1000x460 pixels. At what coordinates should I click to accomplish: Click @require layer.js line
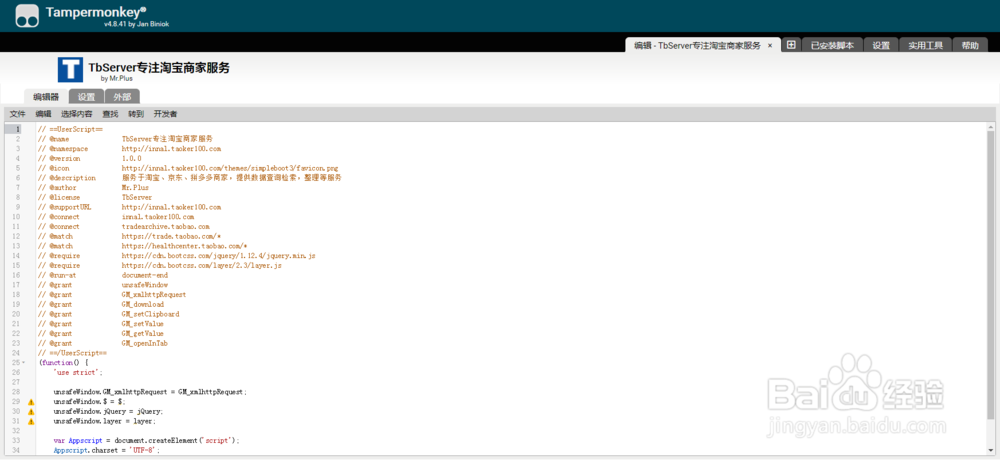[160, 265]
